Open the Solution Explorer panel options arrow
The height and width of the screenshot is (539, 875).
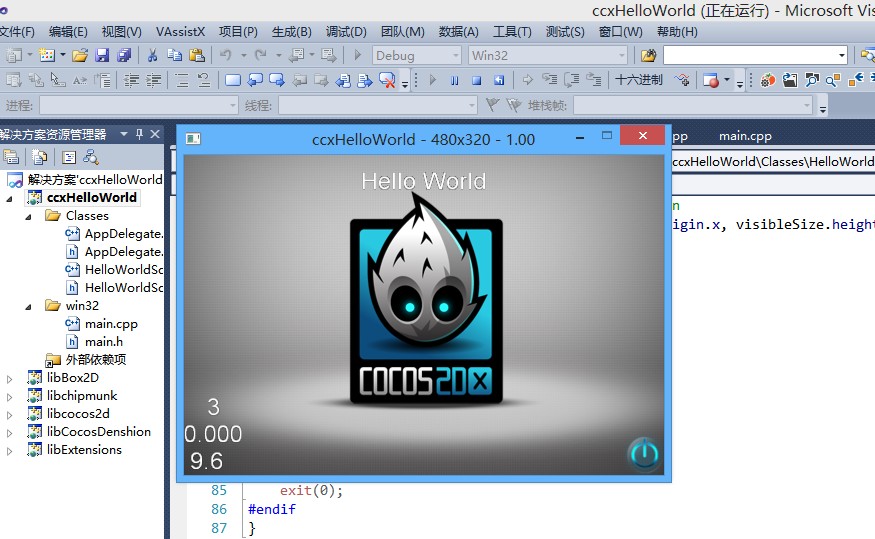coord(124,134)
